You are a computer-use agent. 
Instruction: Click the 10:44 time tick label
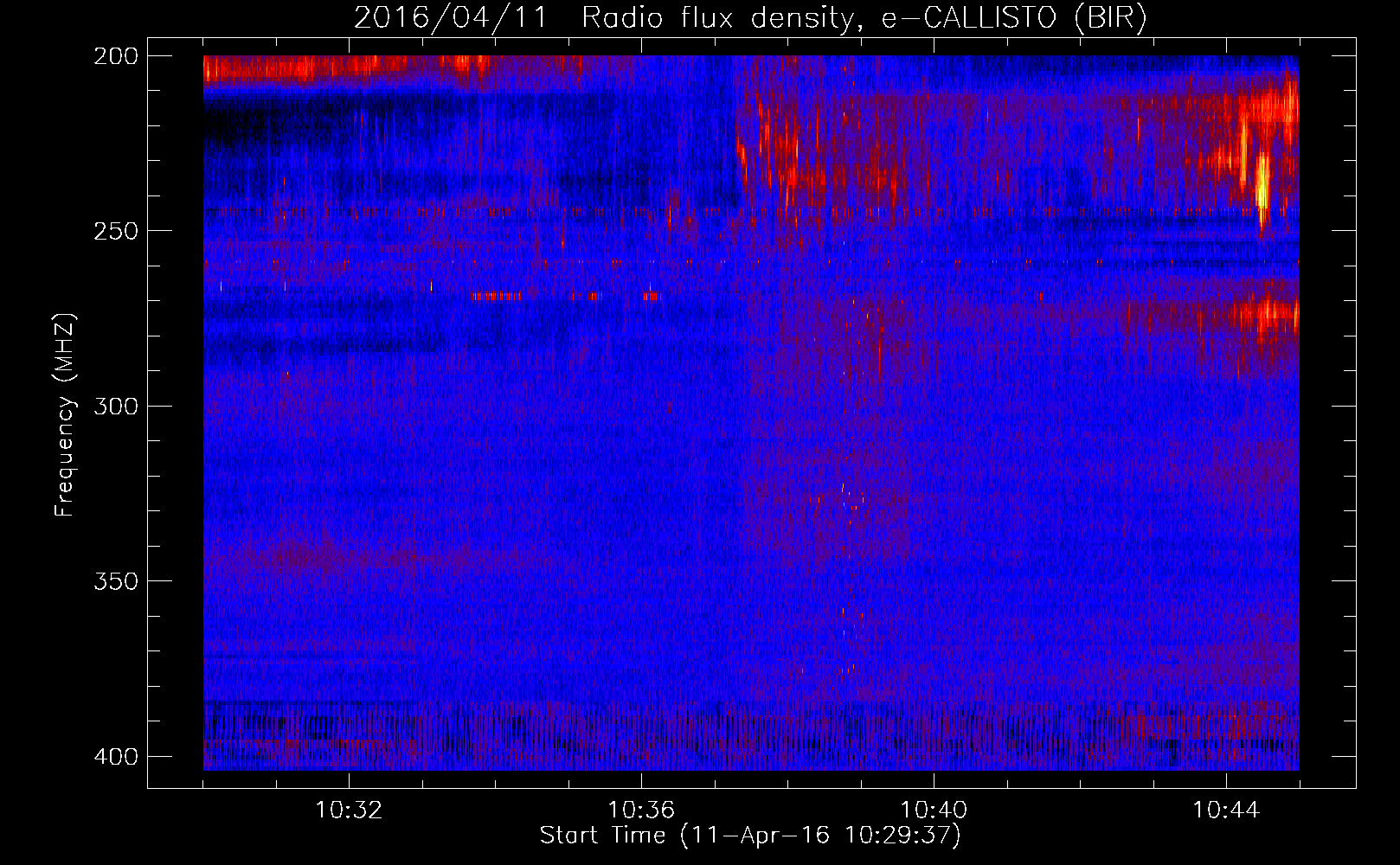pos(1226,811)
